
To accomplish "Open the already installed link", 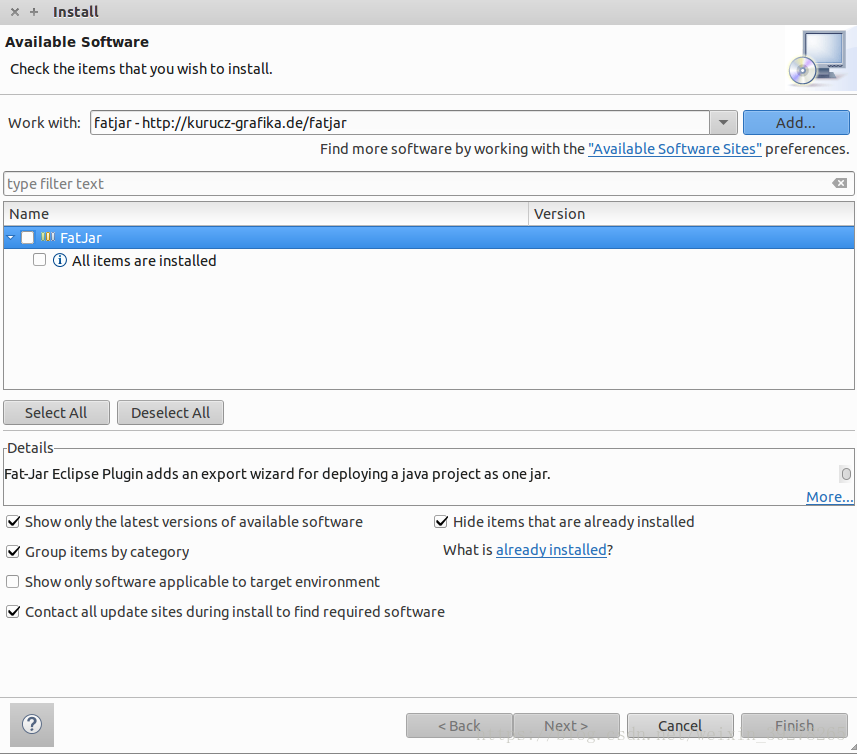I will click(551, 550).
